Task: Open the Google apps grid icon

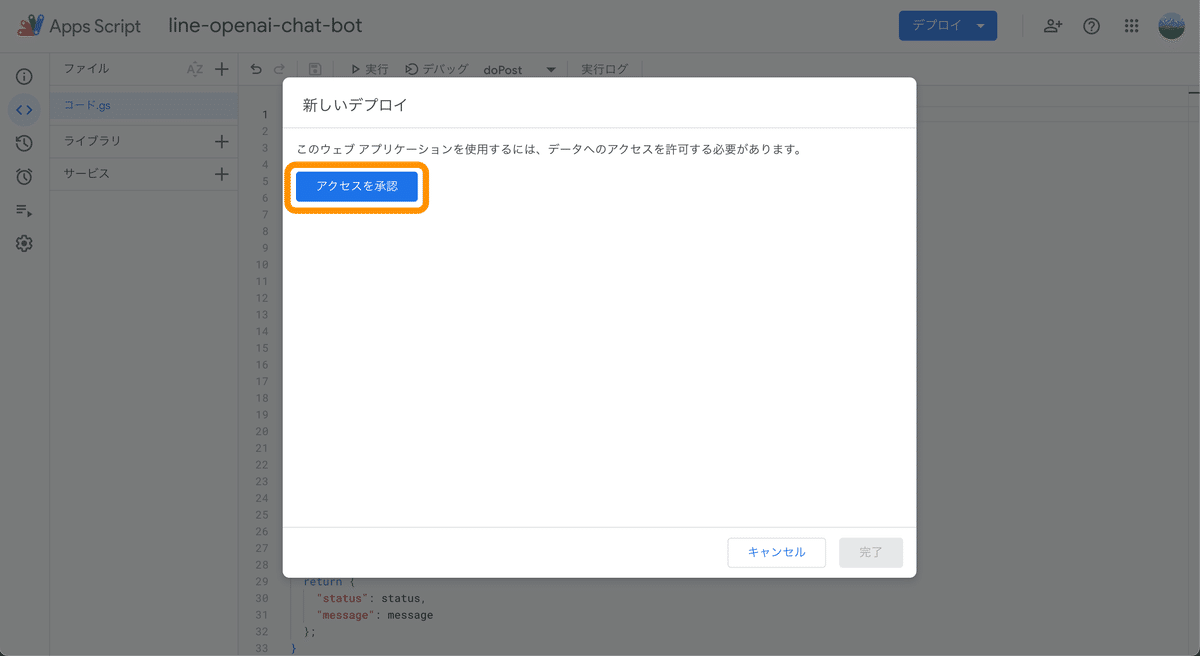Action: (x=1132, y=26)
